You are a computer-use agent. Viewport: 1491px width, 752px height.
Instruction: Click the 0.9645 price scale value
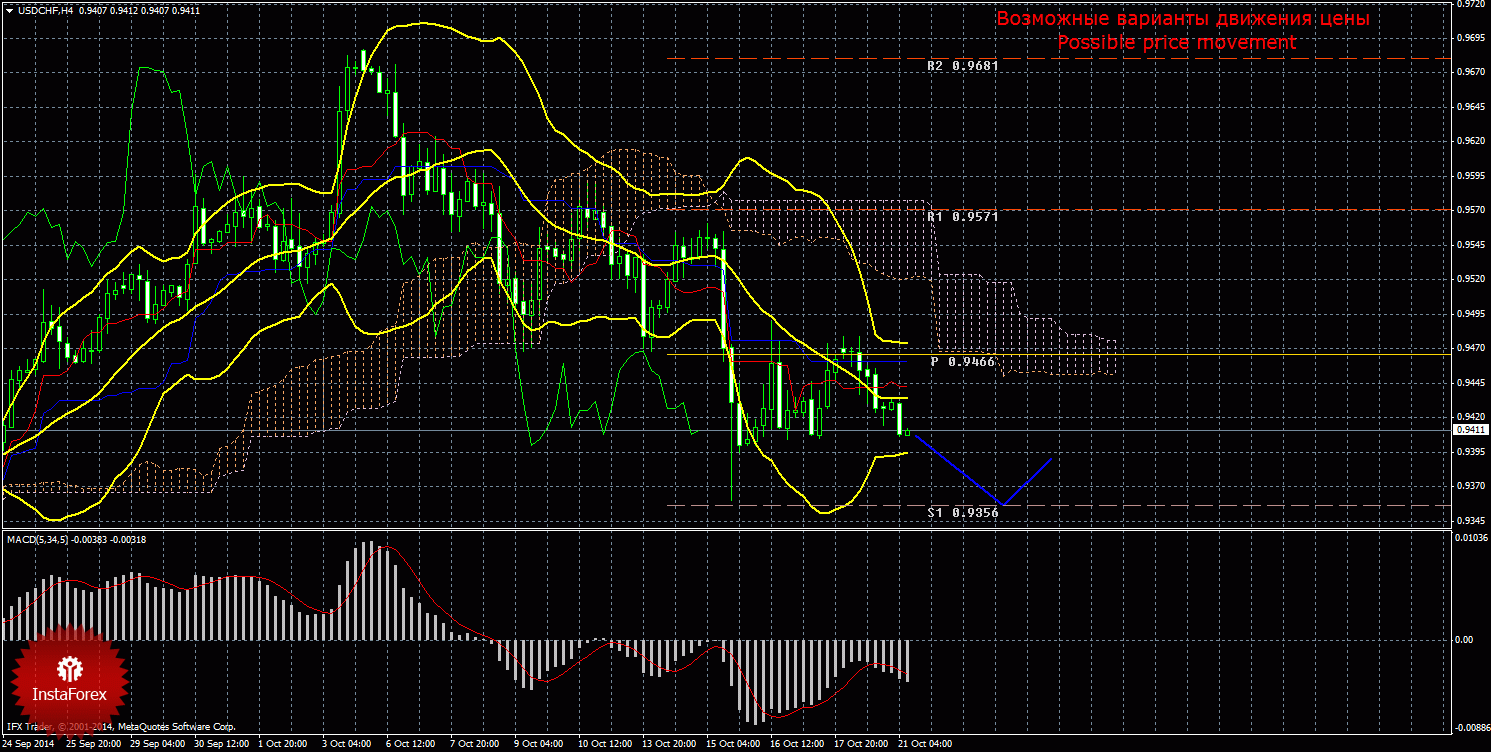(1470, 107)
